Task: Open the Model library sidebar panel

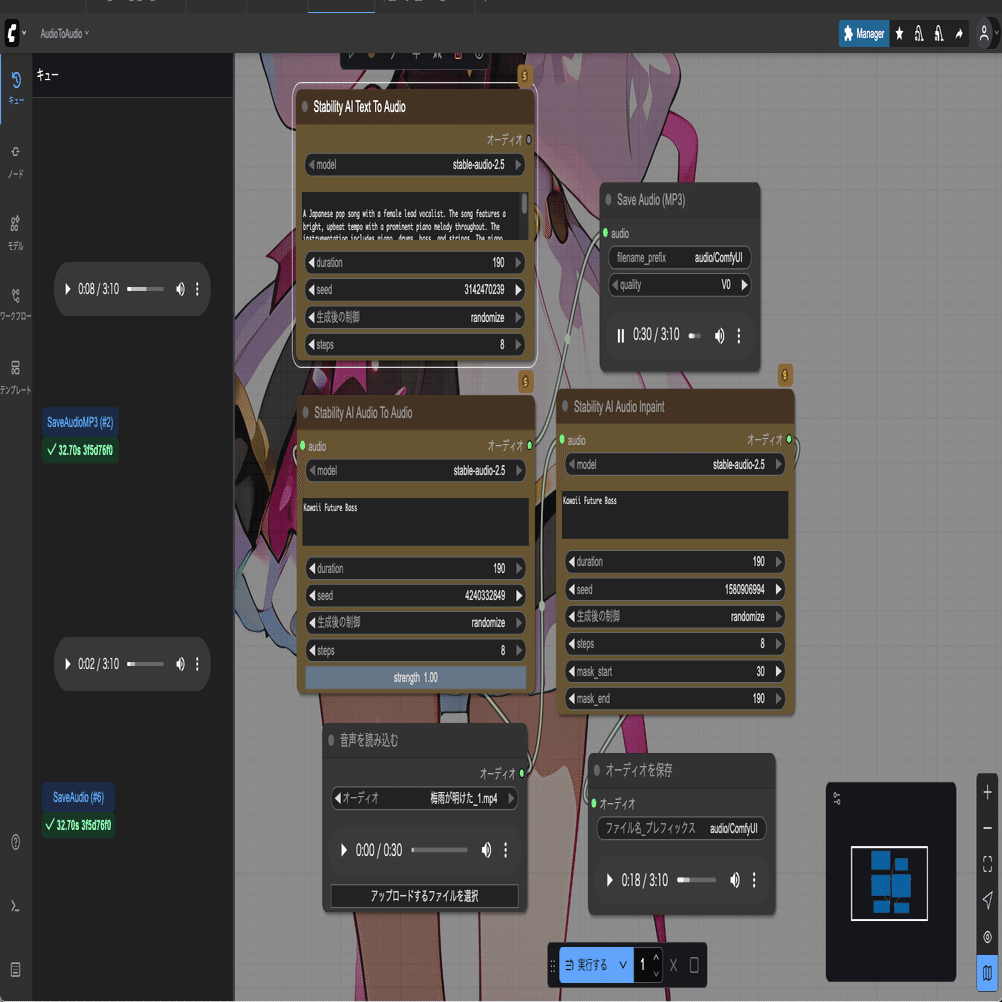Action: [16, 233]
